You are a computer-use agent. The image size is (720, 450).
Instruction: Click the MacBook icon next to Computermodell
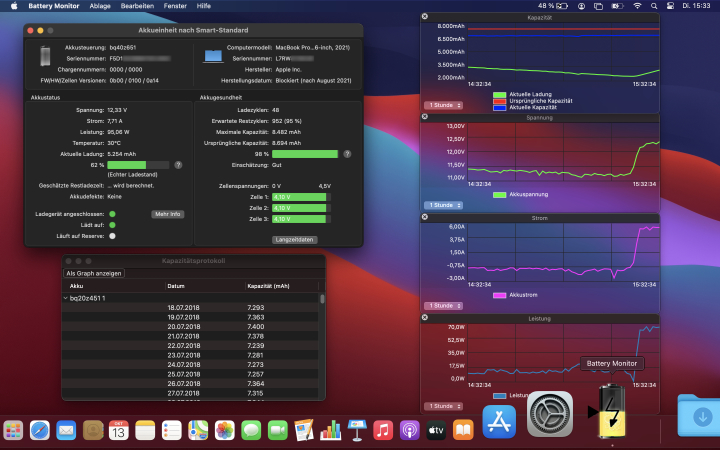pos(213,56)
